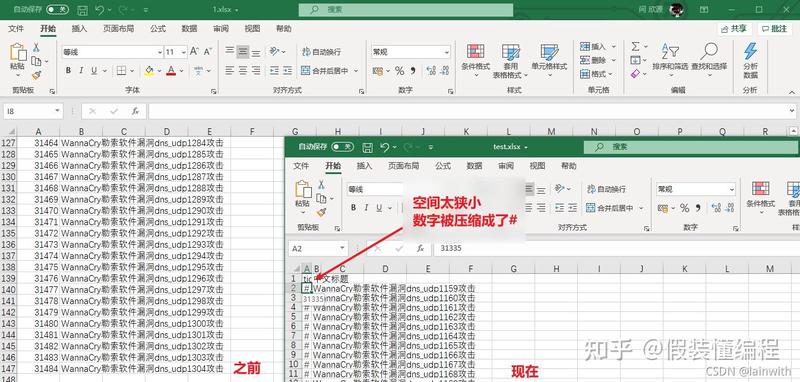
Task: Click AutoSum sigma in 1.xlsx editing group
Action: [635, 47]
